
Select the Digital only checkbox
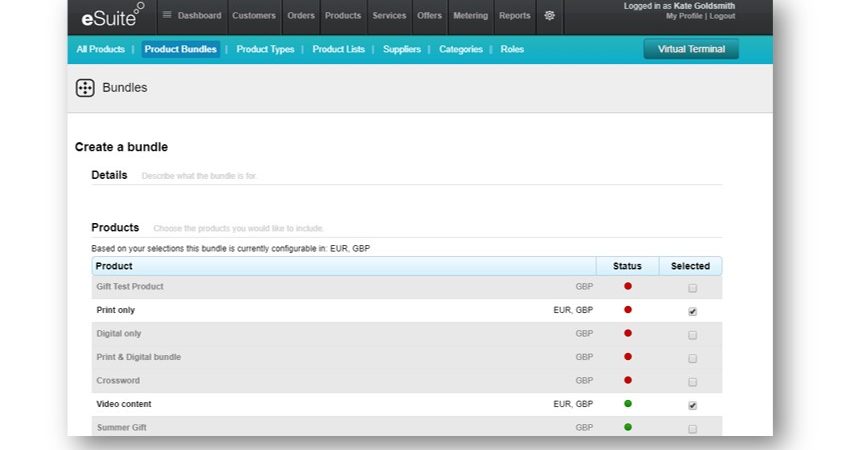(x=692, y=335)
